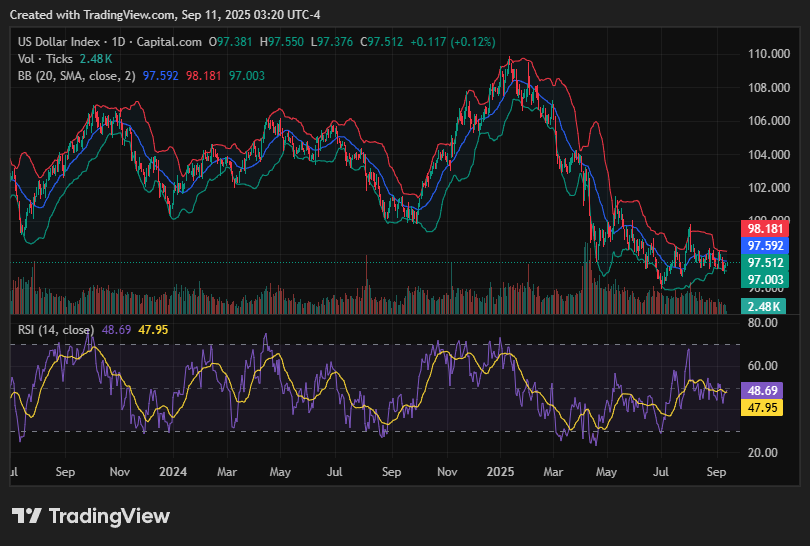
Task: Click the purple RSI value 48.69 in legend
Action: pos(116,330)
